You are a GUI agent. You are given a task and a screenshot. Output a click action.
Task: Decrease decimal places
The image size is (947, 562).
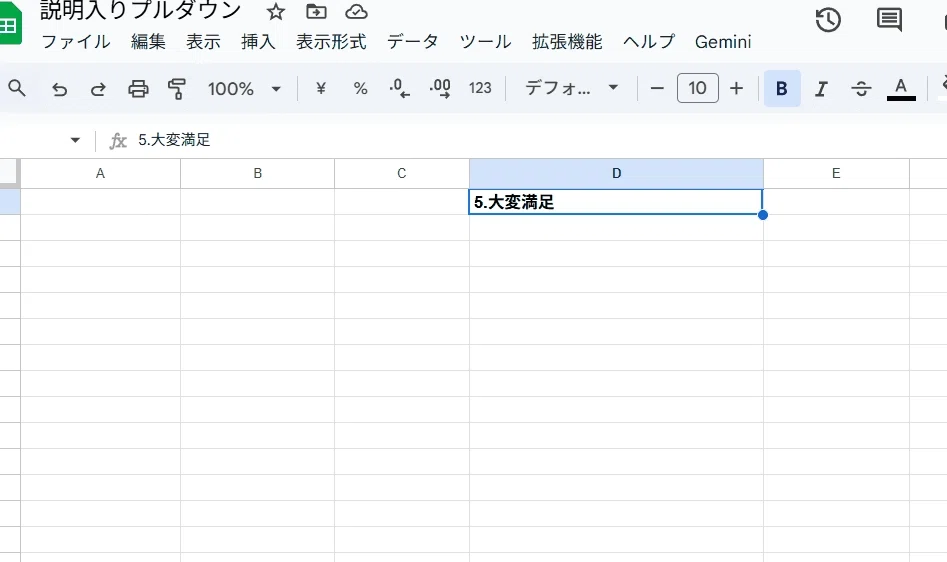pyautogui.click(x=399, y=88)
